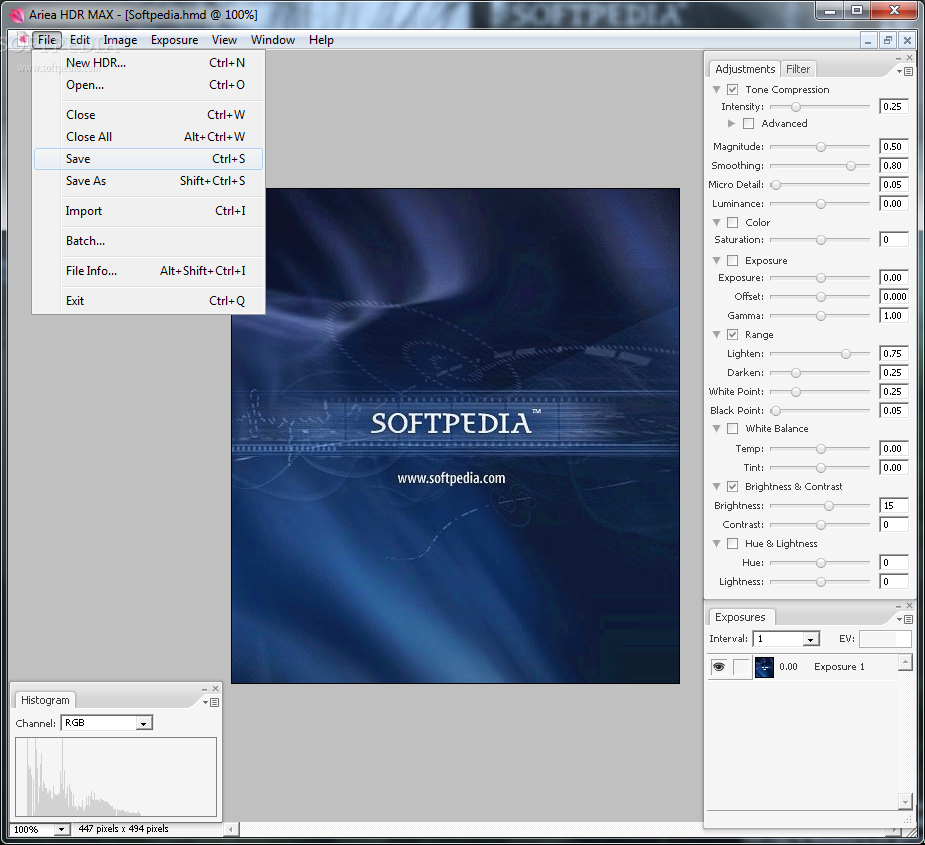Viewport: 925px width, 845px height.
Task: Collapse the White Balance section triangle
Action: point(716,428)
